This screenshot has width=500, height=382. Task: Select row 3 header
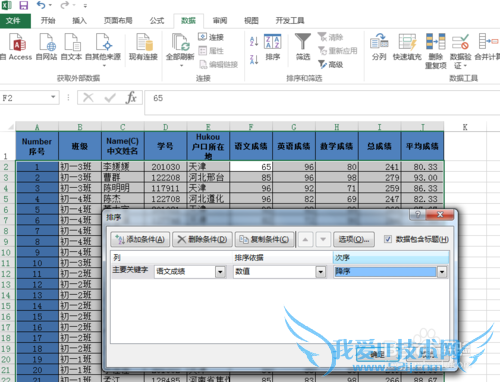point(6,177)
